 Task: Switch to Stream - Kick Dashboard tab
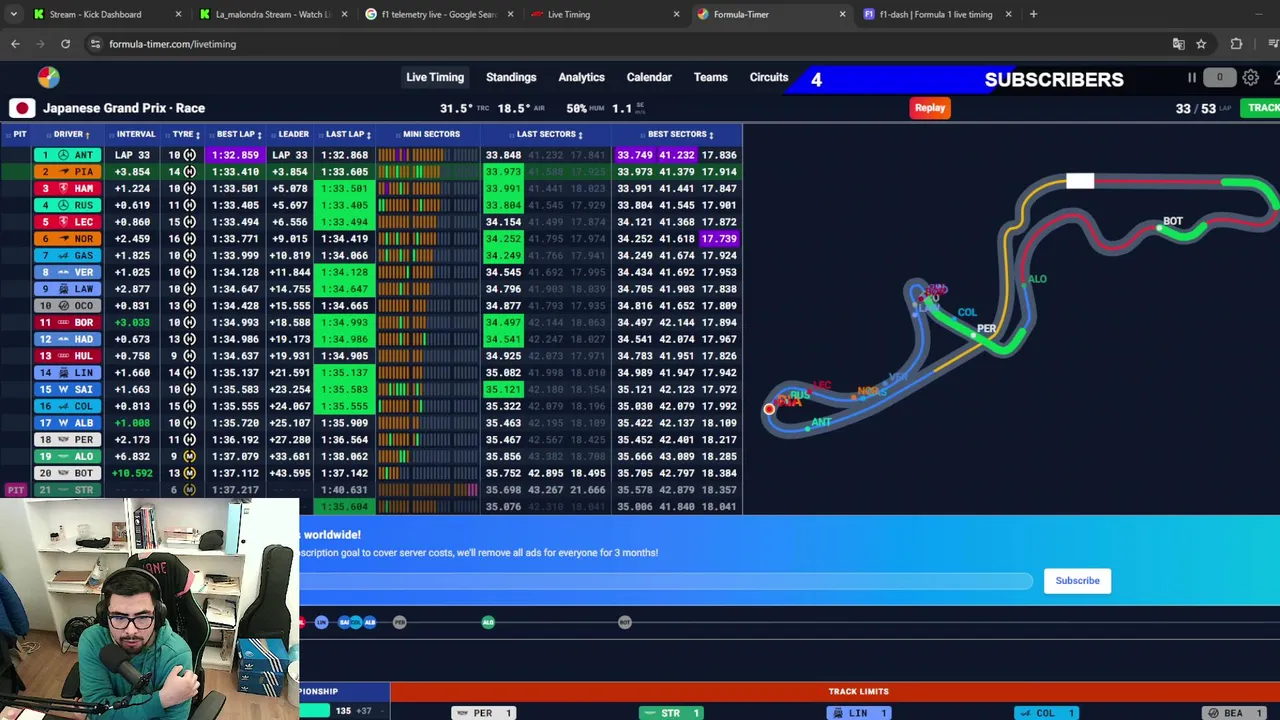click(95, 14)
